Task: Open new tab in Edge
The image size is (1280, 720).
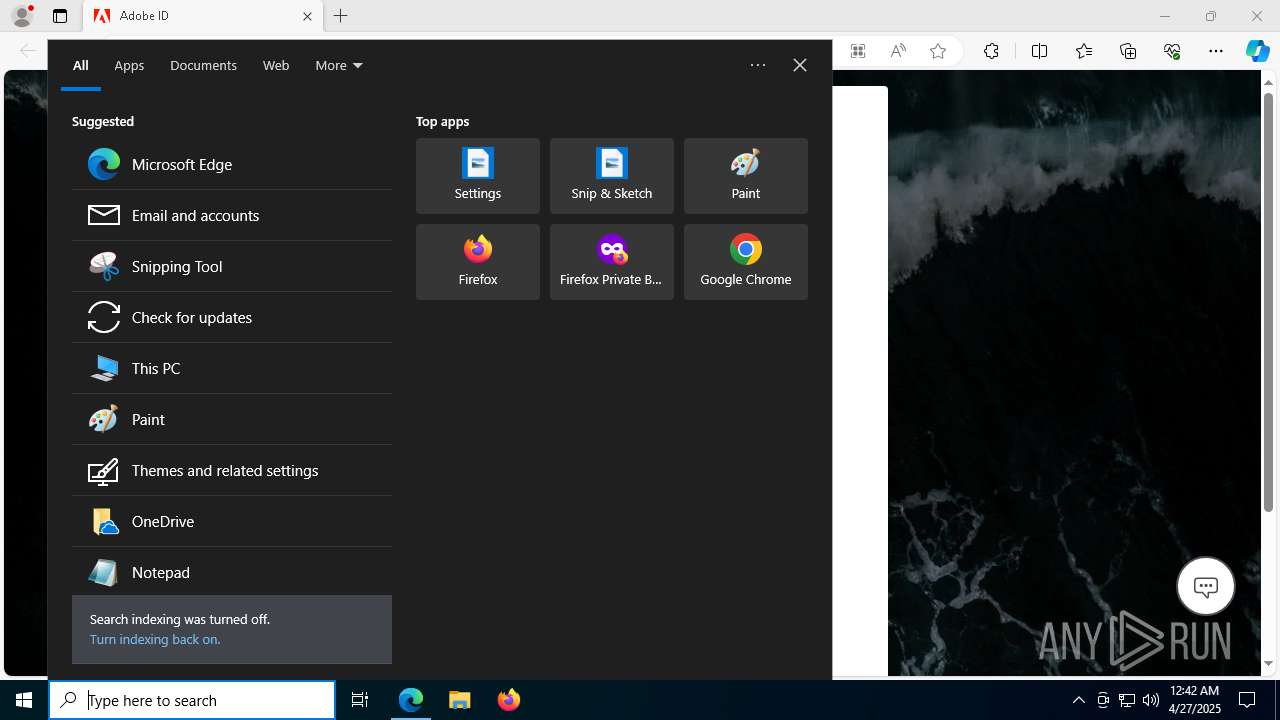Action: coord(340,16)
